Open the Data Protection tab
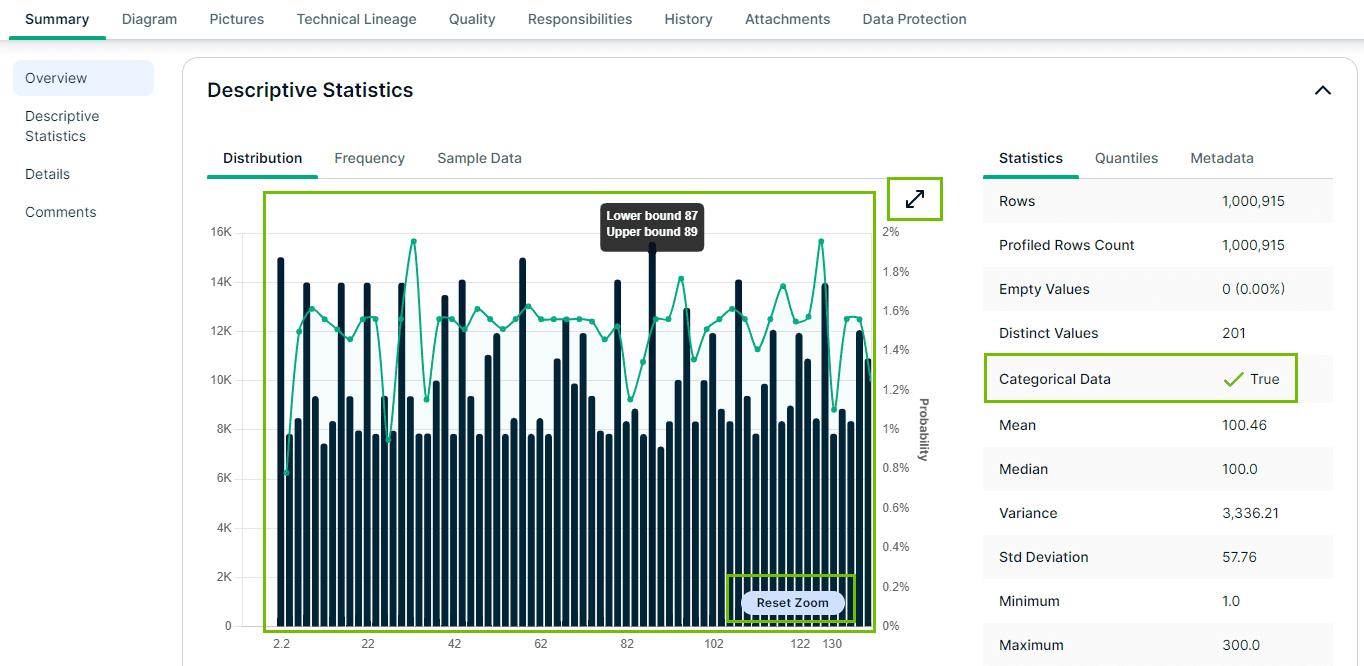This screenshot has height=666, width=1364. [x=913, y=19]
